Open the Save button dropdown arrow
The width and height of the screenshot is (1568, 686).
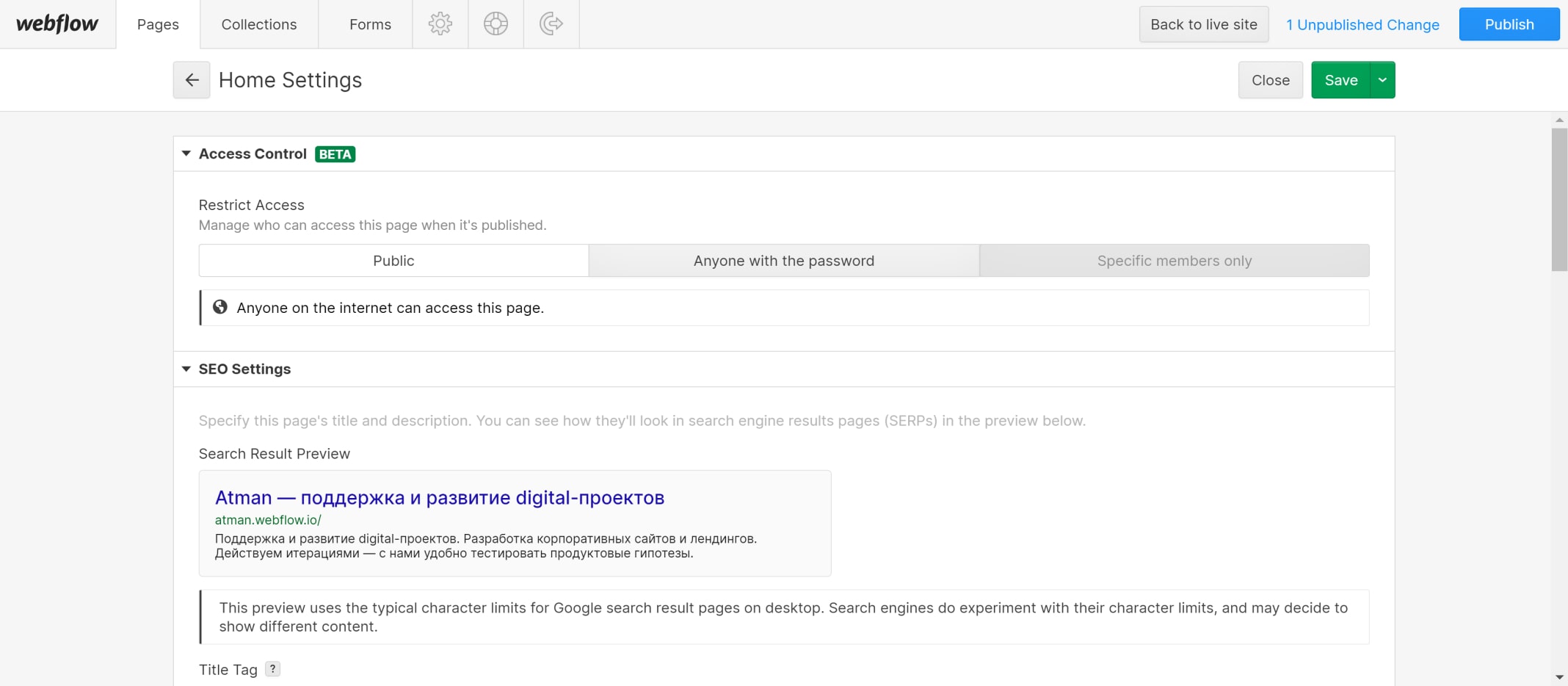coord(1382,80)
